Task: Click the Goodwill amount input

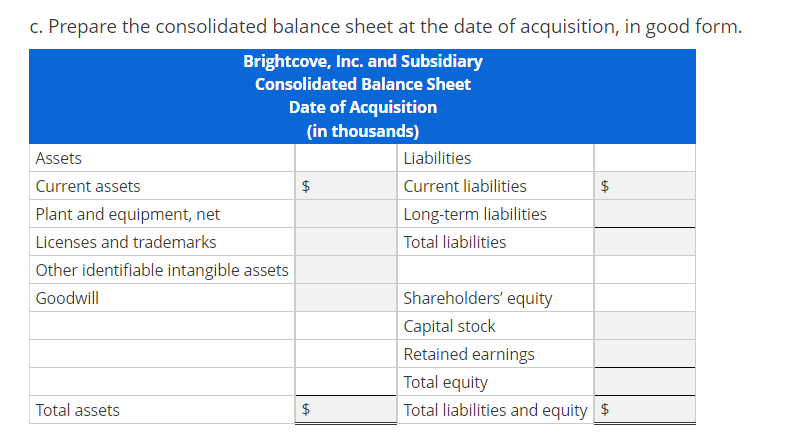Action: (x=346, y=298)
